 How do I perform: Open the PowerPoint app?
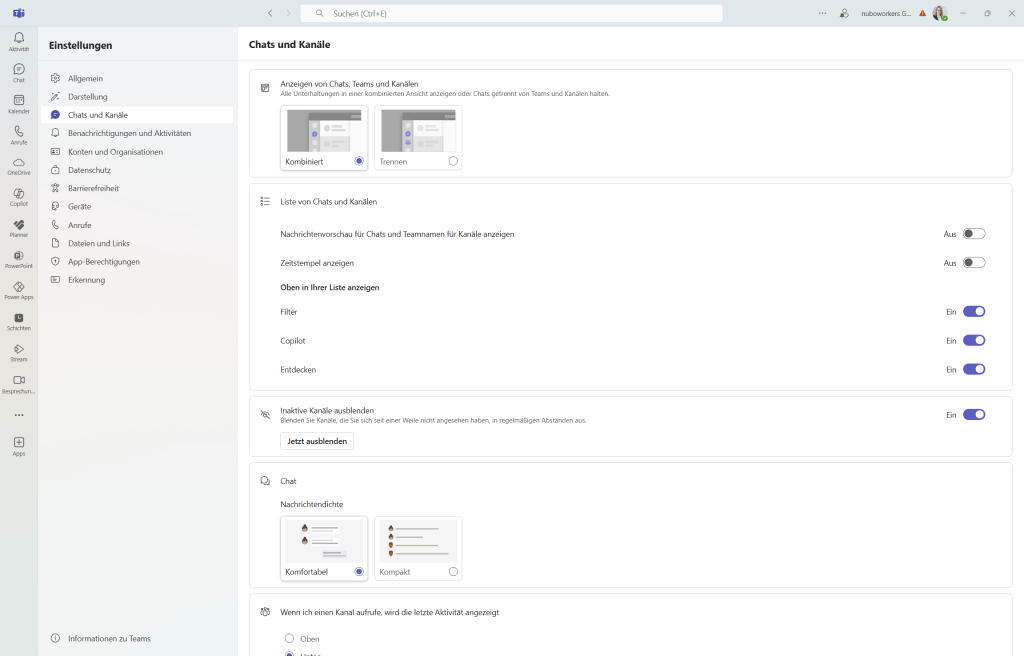[x=19, y=259]
